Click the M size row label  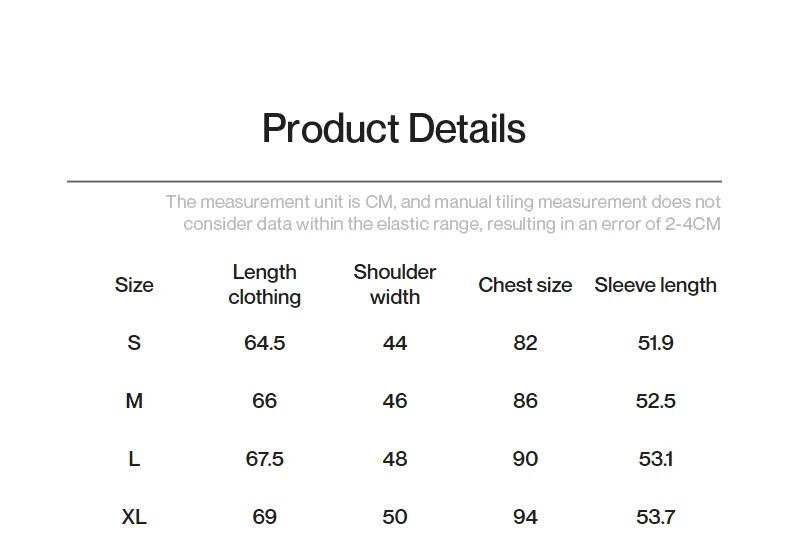coord(134,401)
